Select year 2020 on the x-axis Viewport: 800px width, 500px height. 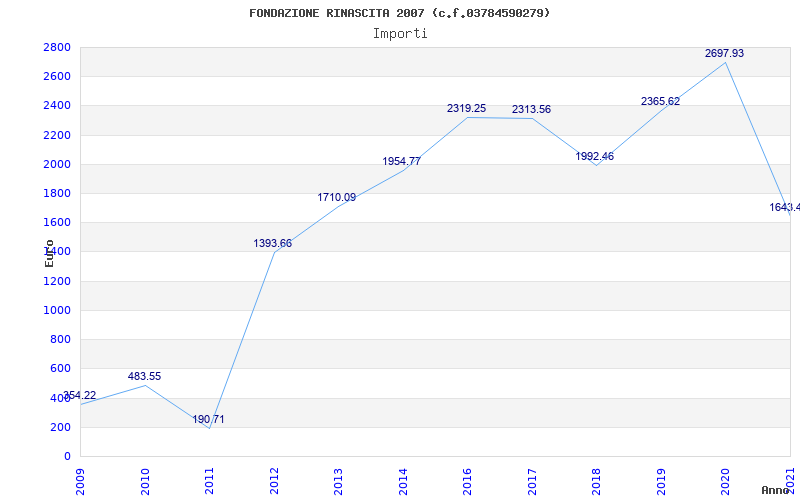(726, 481)
